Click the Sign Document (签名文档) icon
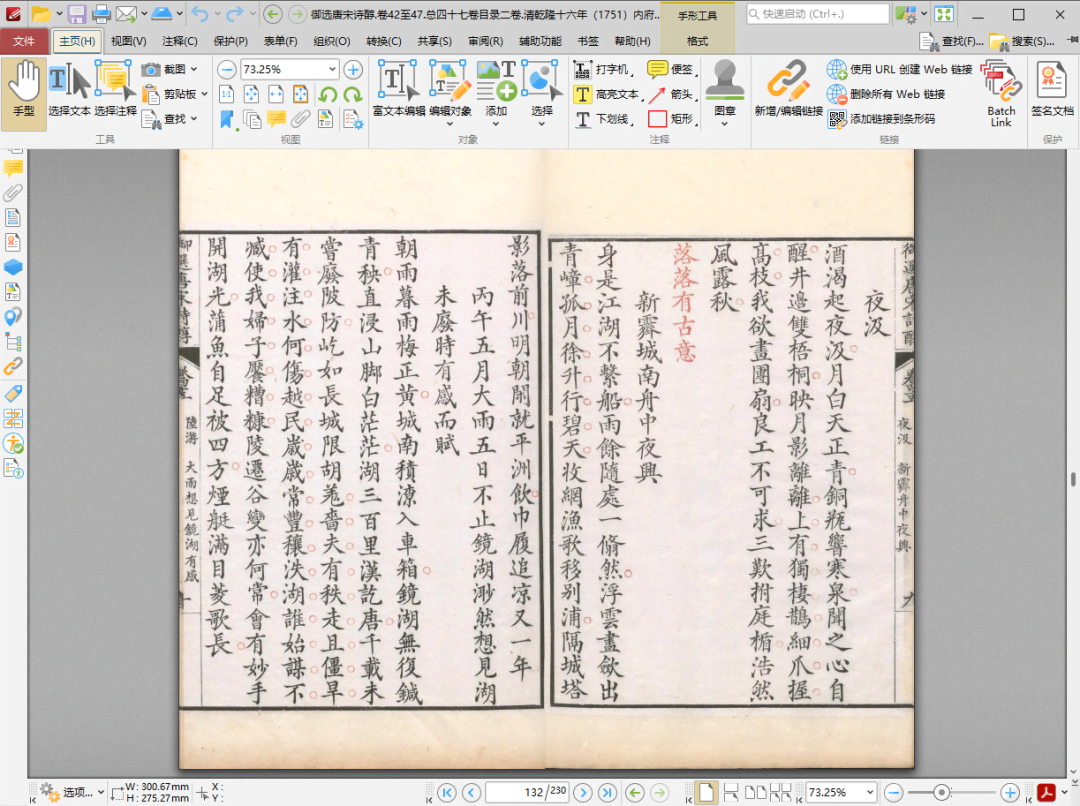1080x806 pixels. 1052,93
